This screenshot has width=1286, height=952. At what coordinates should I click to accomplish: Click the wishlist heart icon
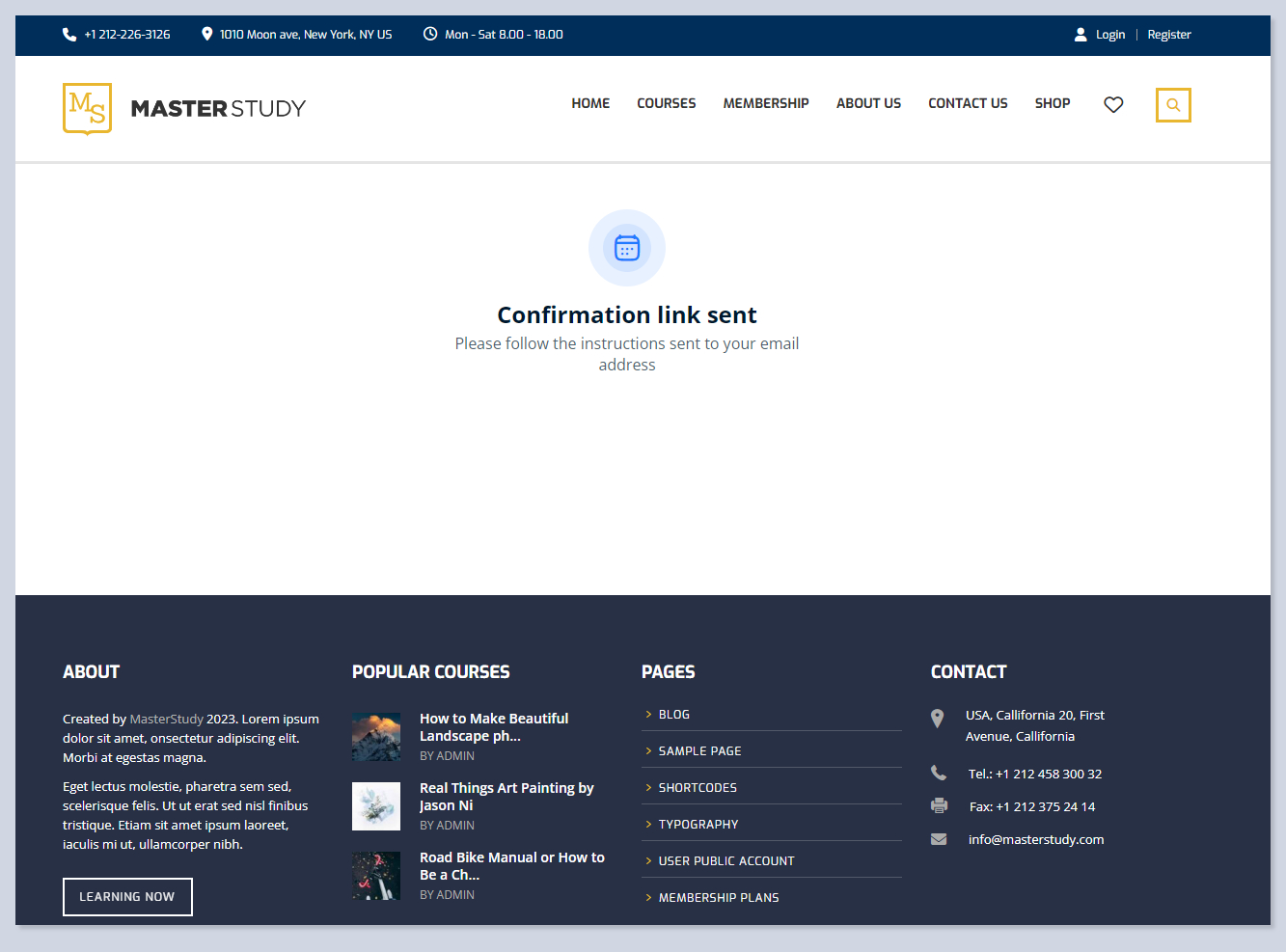[1113, 104]
